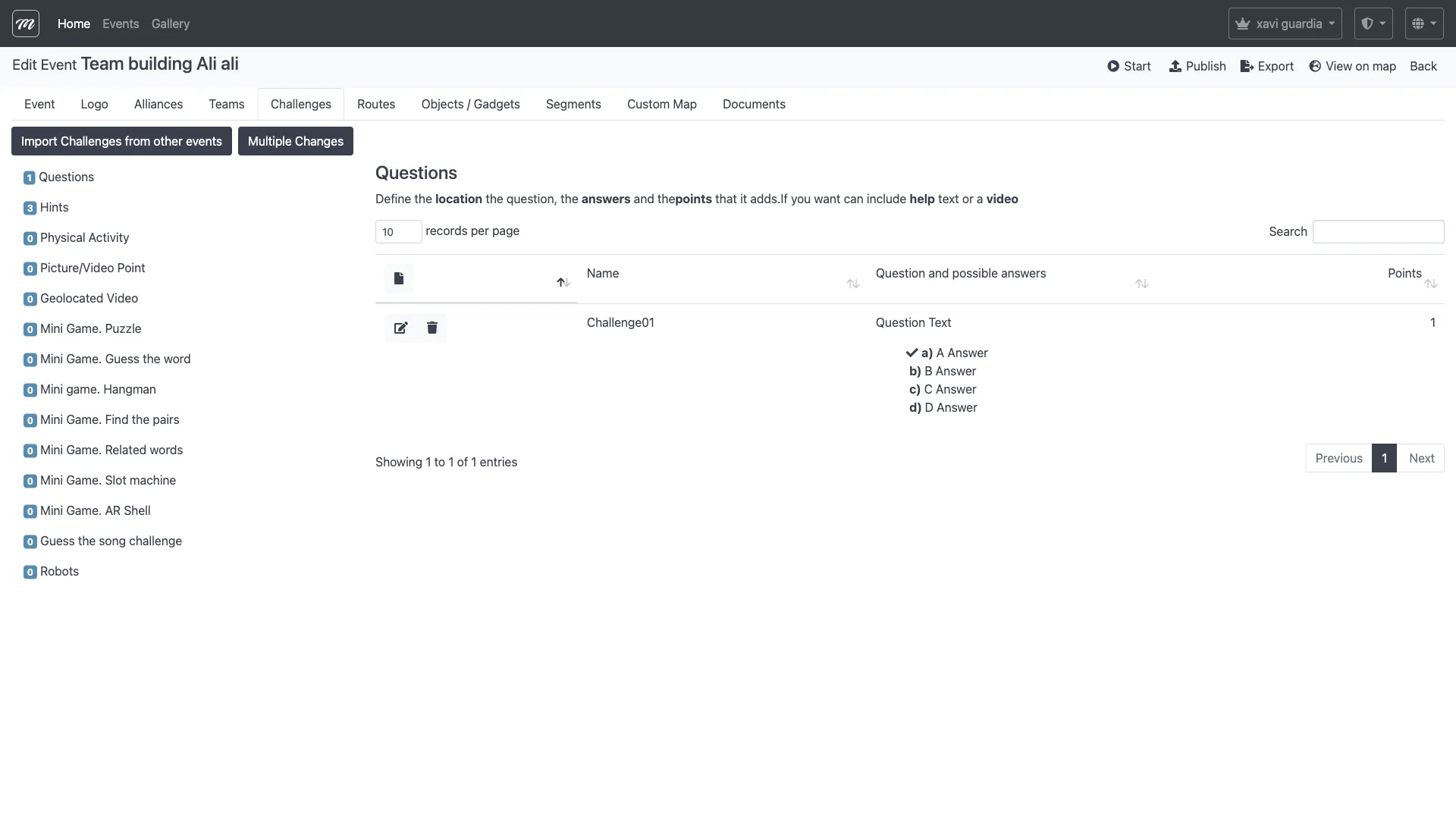Open the xavi guardia user dropdown
1456x819 pixels.
[x=1285, y=24]
